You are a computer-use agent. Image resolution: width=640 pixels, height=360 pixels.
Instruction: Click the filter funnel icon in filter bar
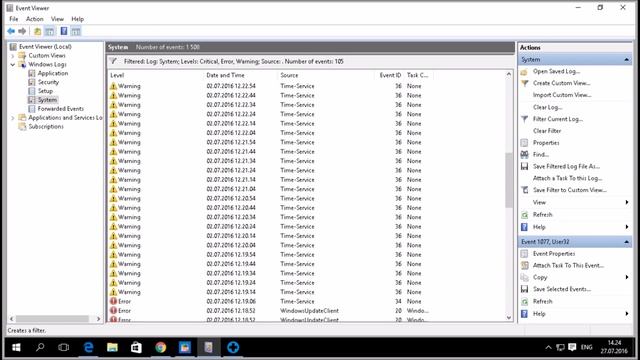(x=113, y=61)
